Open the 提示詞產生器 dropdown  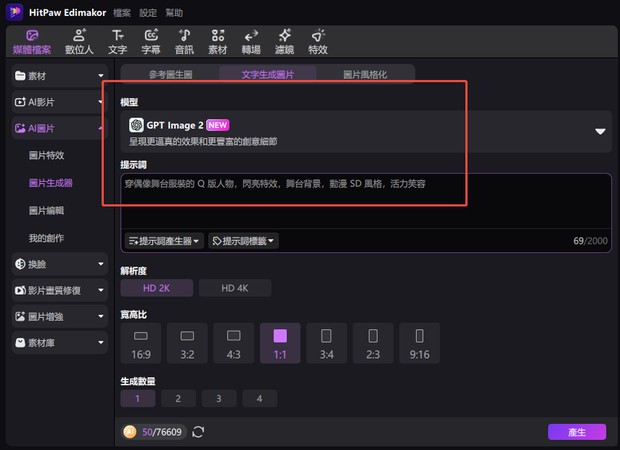(x=164, y=241)
